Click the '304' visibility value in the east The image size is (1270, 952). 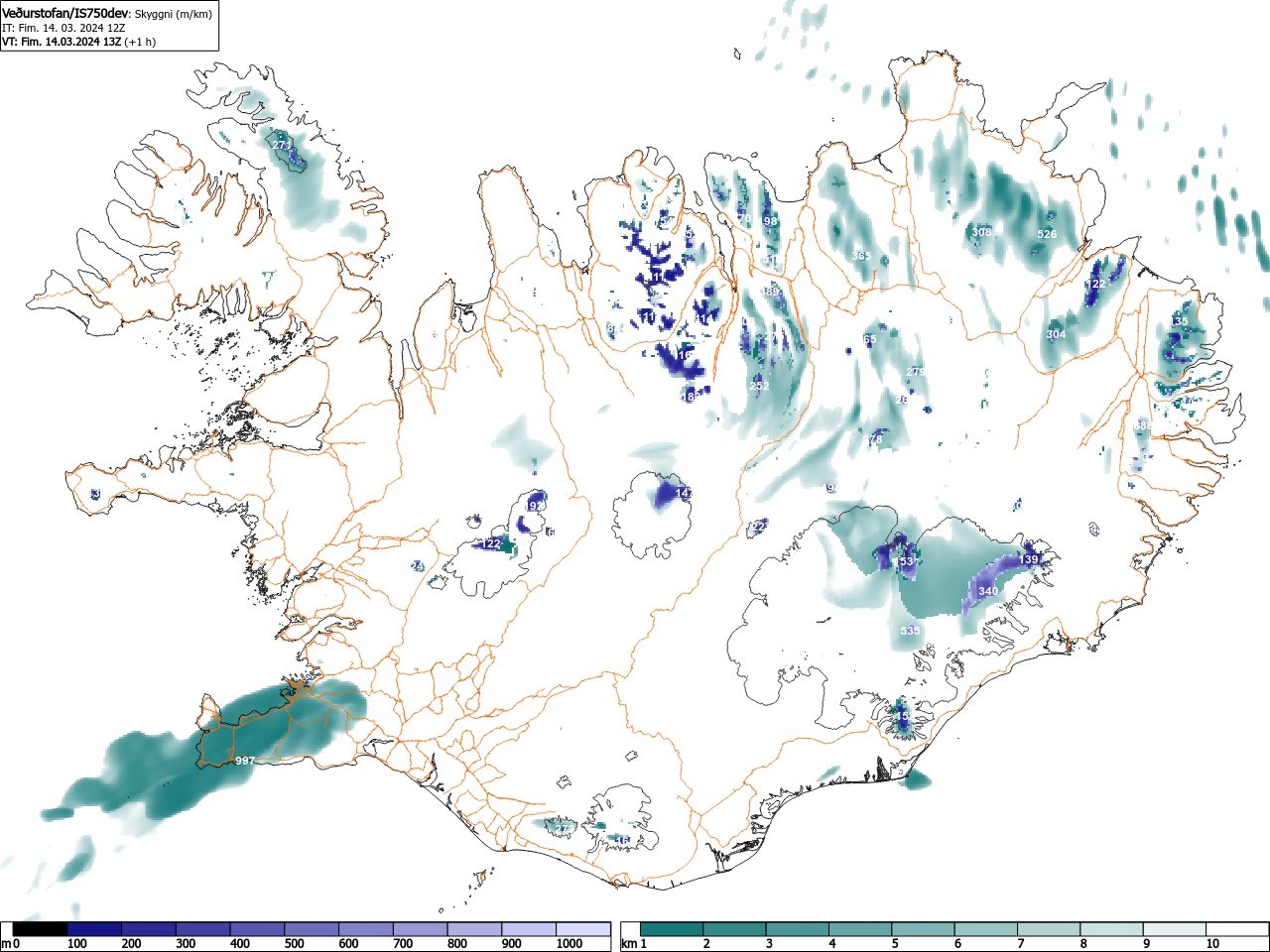click(1056, 334)
